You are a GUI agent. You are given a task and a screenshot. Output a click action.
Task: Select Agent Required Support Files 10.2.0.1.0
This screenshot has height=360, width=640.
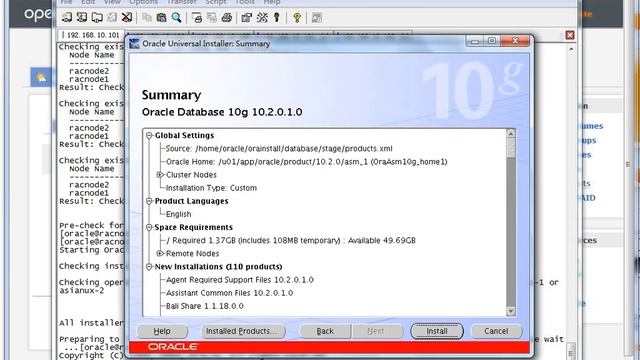pos(240,280)
